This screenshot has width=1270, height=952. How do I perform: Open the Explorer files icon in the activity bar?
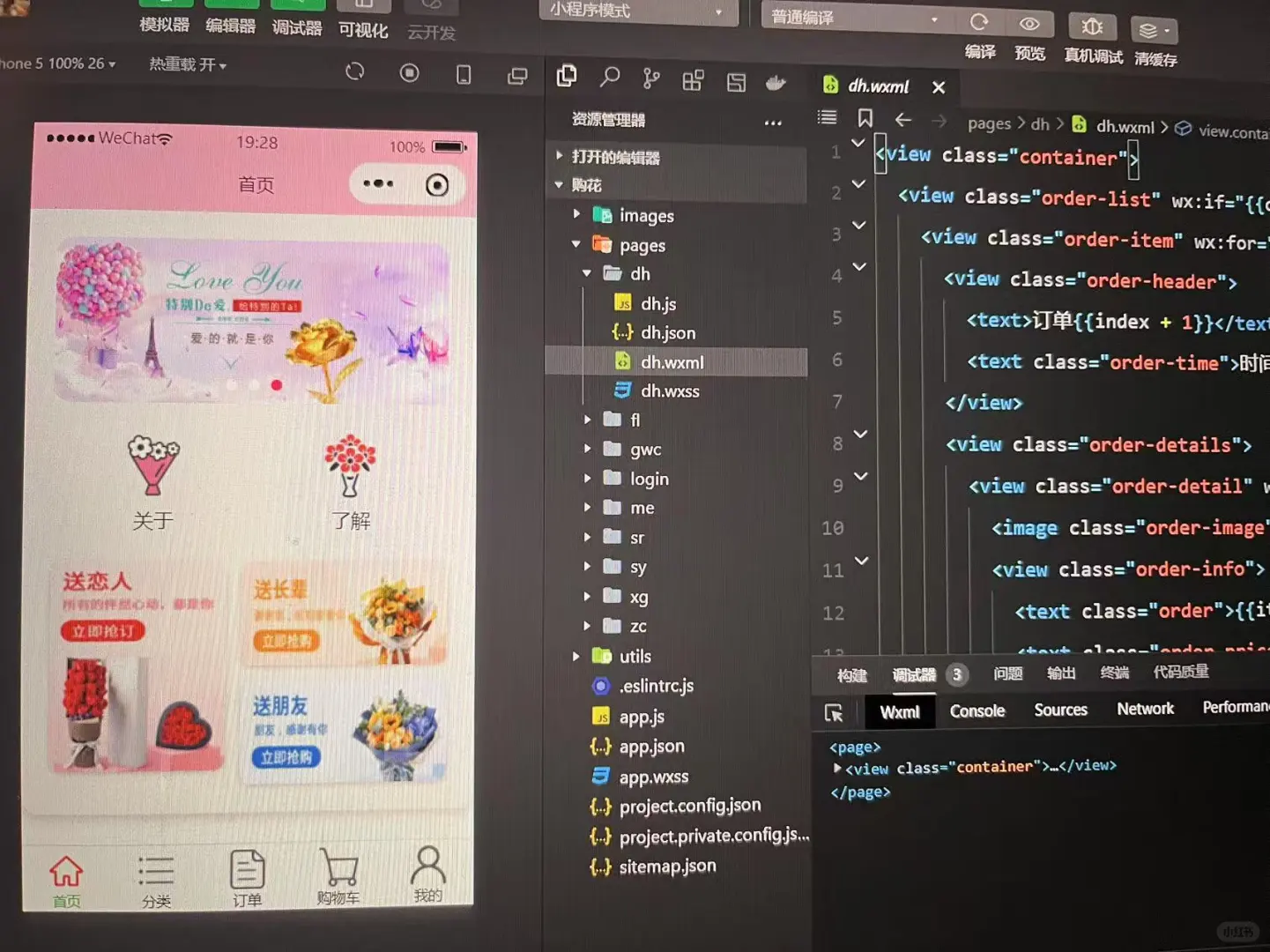pos(567,77)
